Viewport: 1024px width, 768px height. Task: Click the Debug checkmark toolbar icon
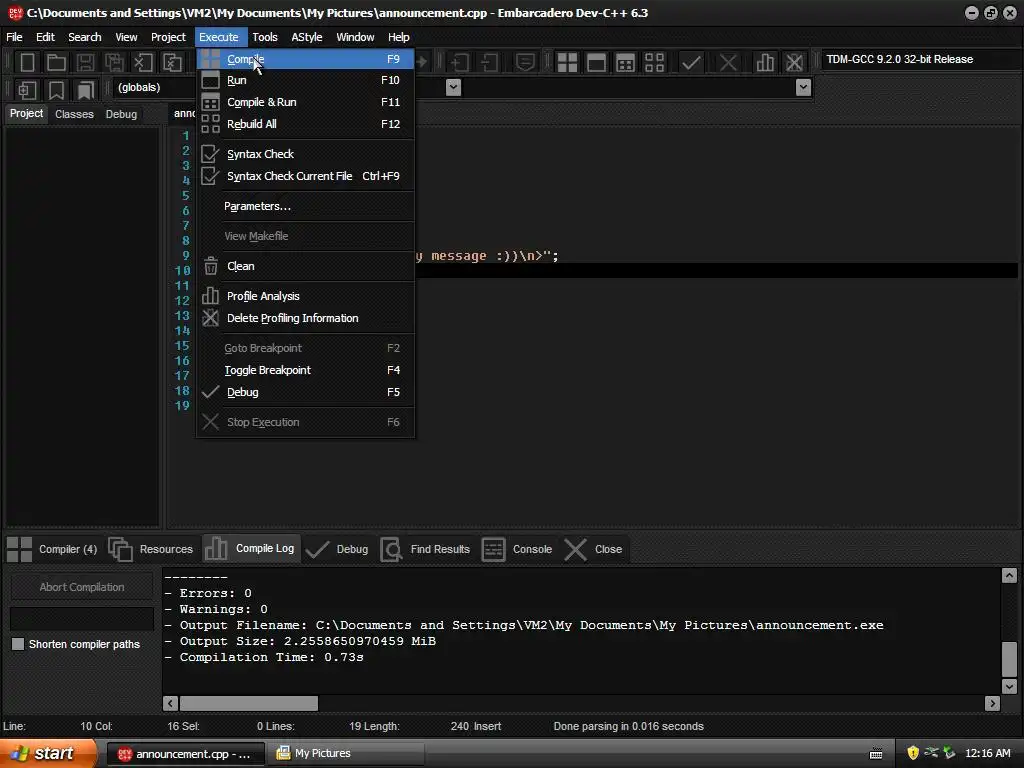click(x=691, y=63)
